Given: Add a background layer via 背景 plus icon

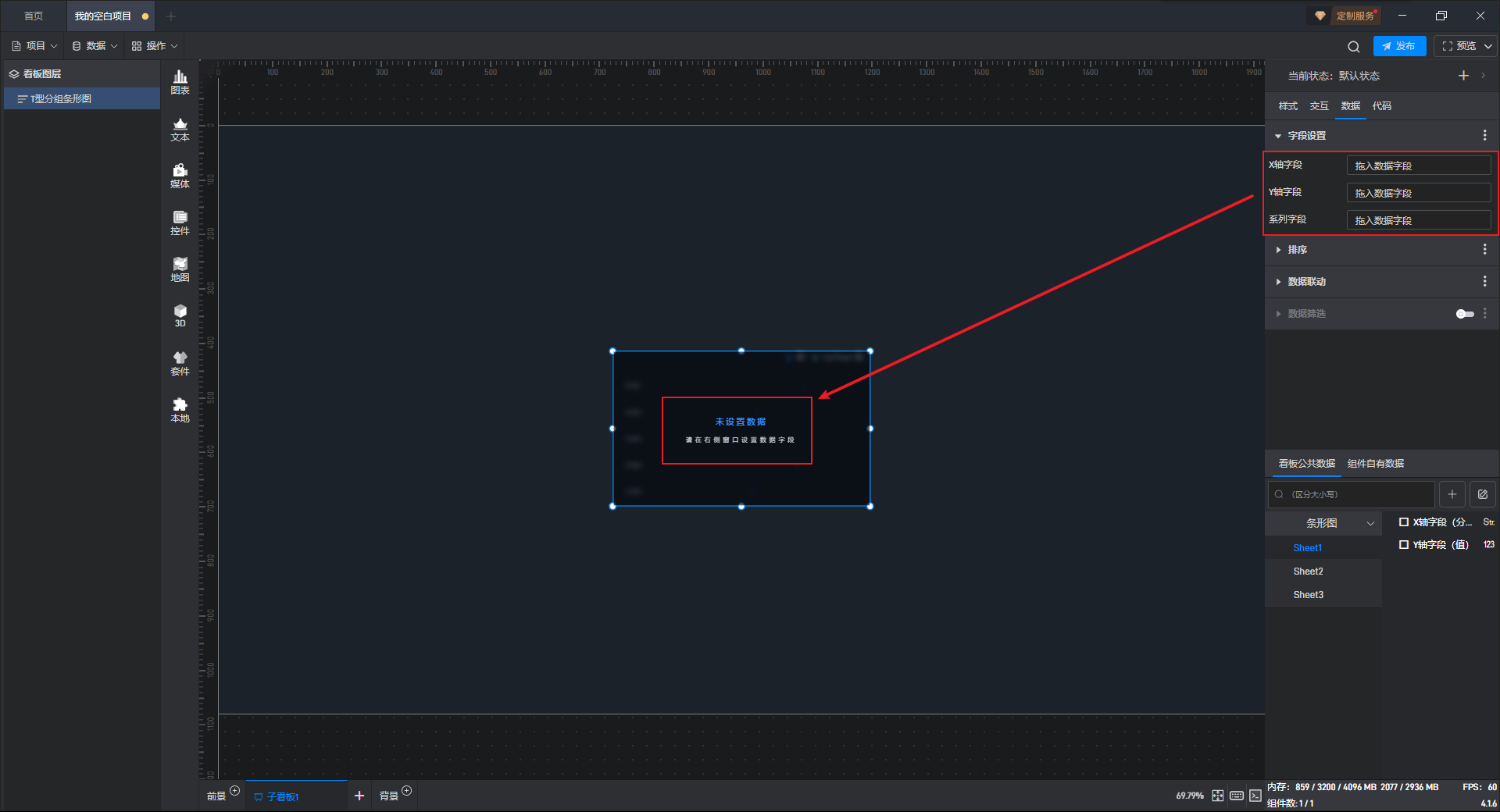Looking at the screenshot, I should point(406,791).
